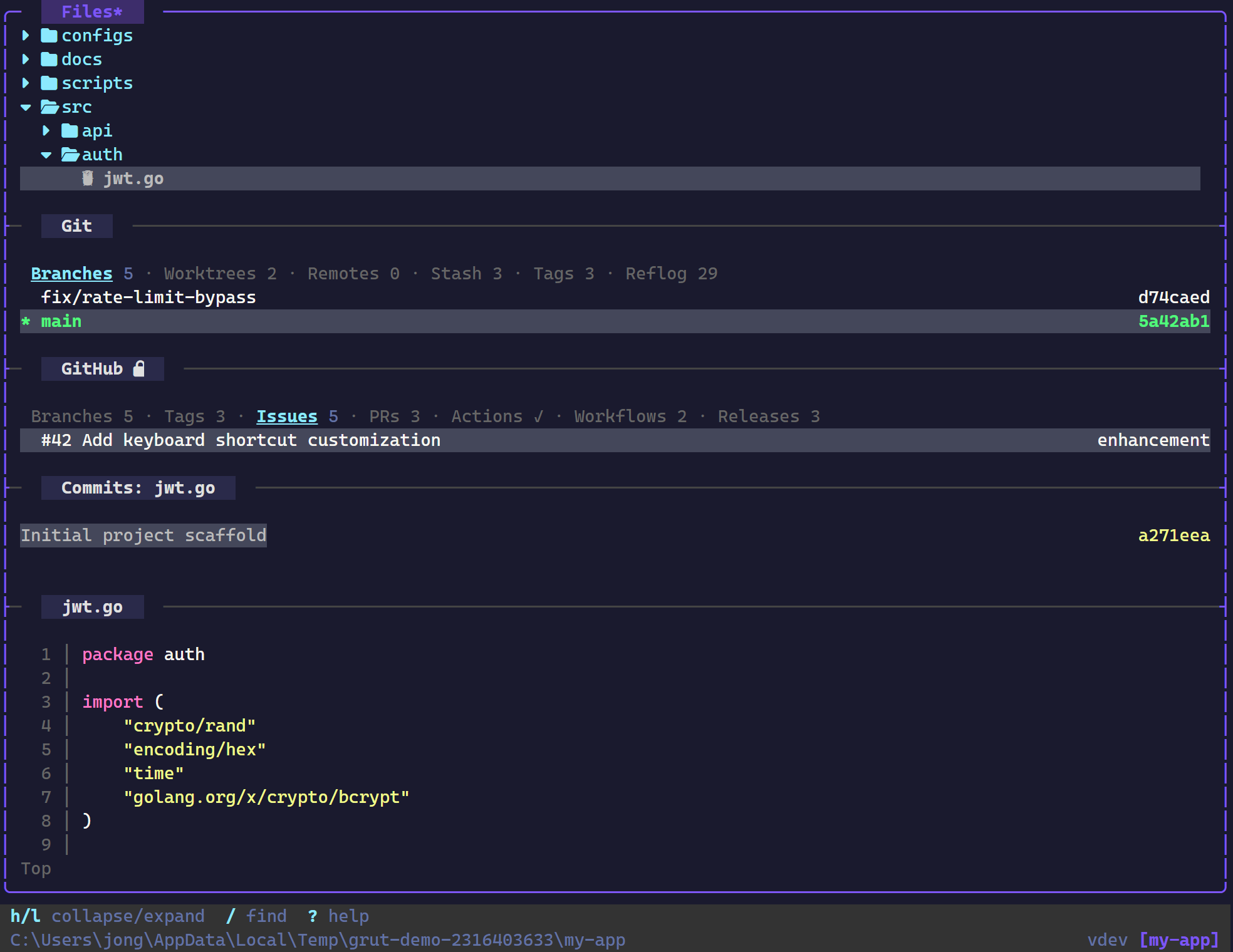Click the jwt.go file icon
Screen dimensions: 1233x952
pyautogui.click(x=88, y=178)
